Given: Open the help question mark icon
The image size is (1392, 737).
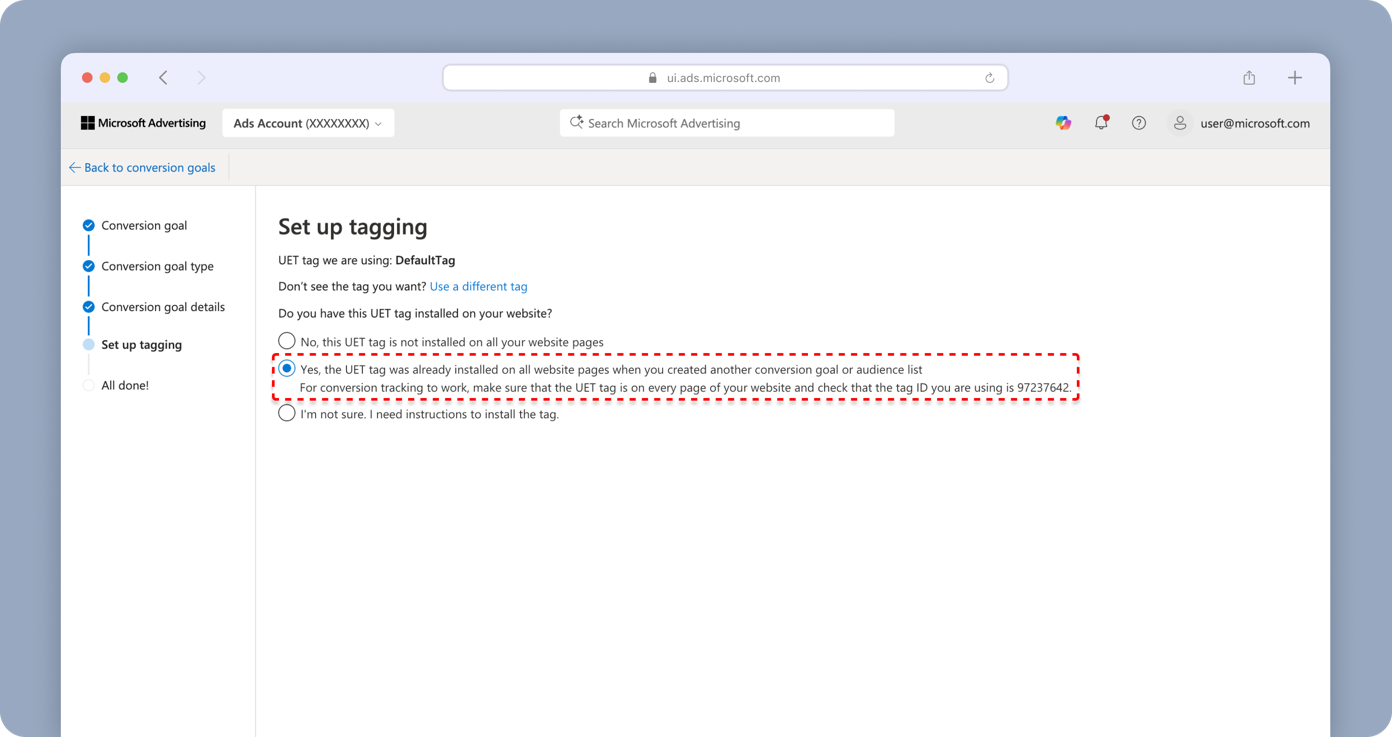Looking at the screenshot, I should (1139, 123).
